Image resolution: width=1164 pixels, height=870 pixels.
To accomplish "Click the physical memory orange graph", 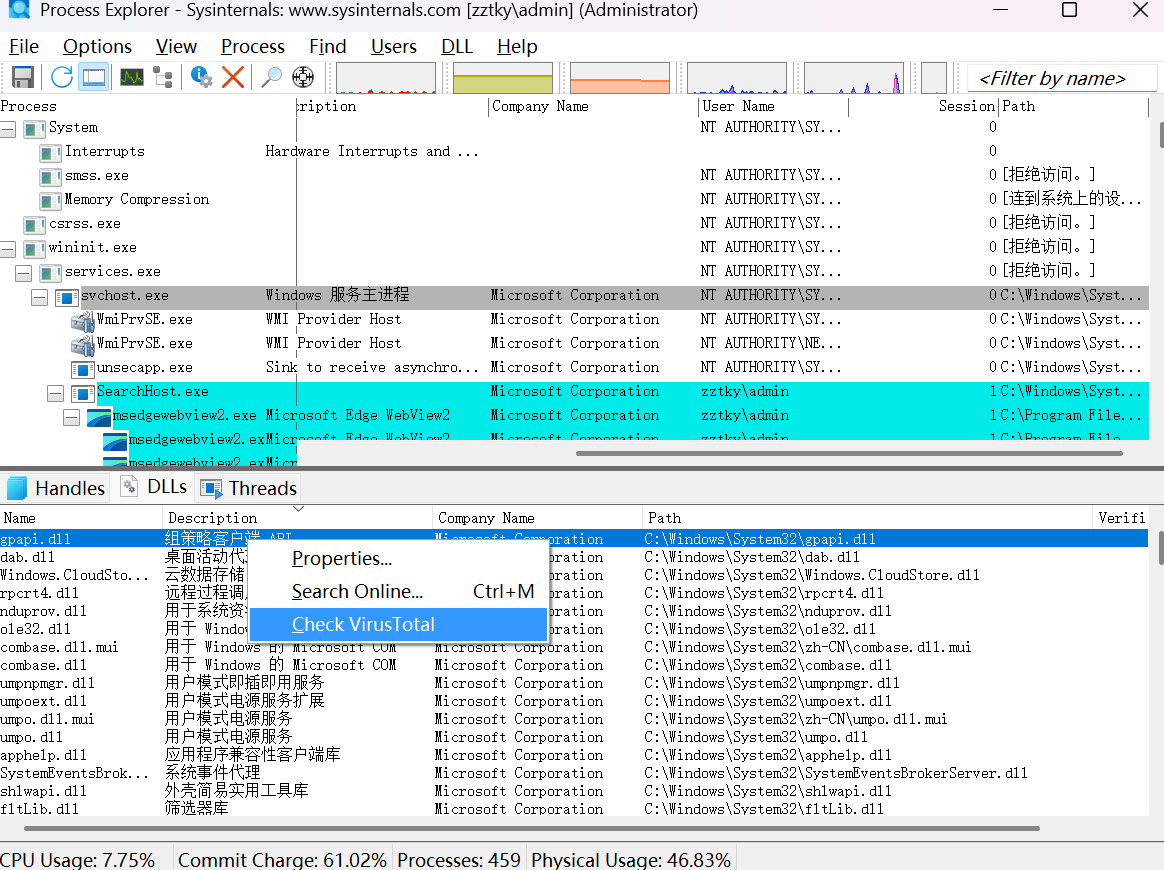I will click(620, 78).
